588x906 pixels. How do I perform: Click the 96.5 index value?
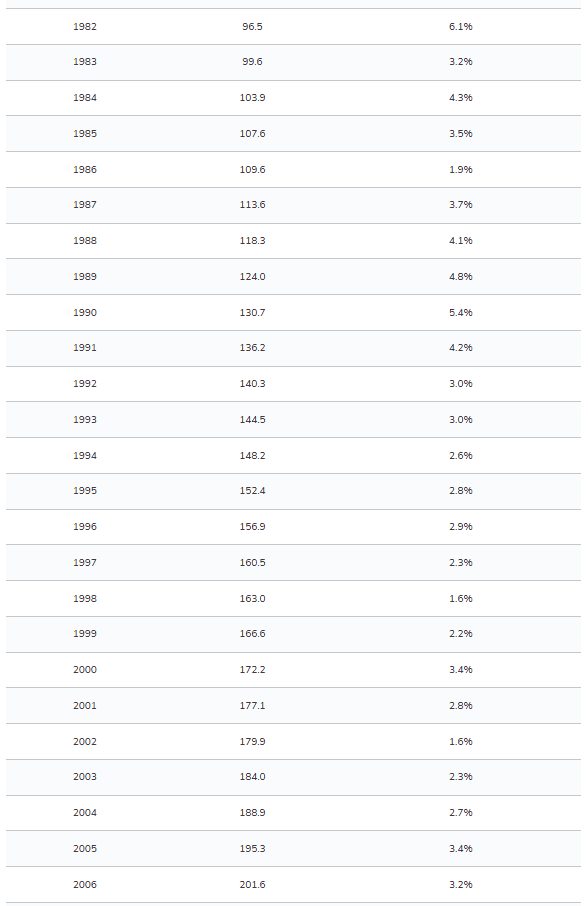(x=252, y=27)
